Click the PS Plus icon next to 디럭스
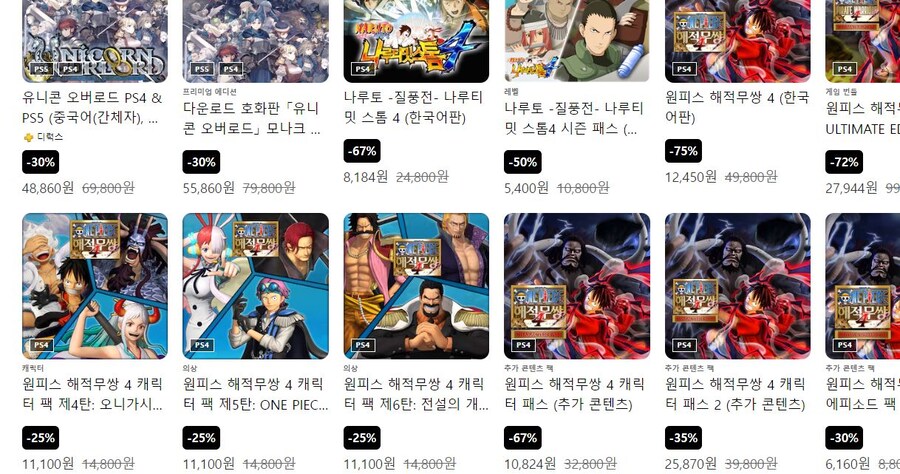Screen dimensions: 900x474 28,137
